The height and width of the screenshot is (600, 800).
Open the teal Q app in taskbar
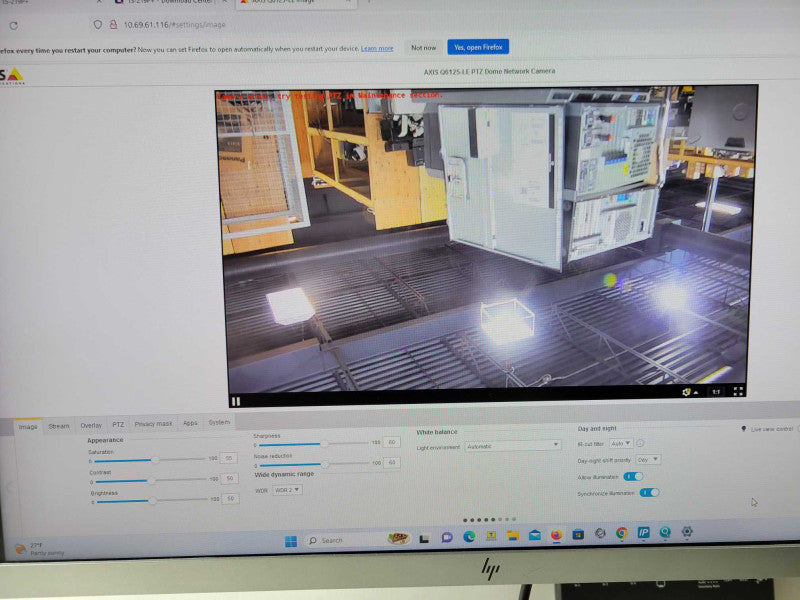[665, 532]
